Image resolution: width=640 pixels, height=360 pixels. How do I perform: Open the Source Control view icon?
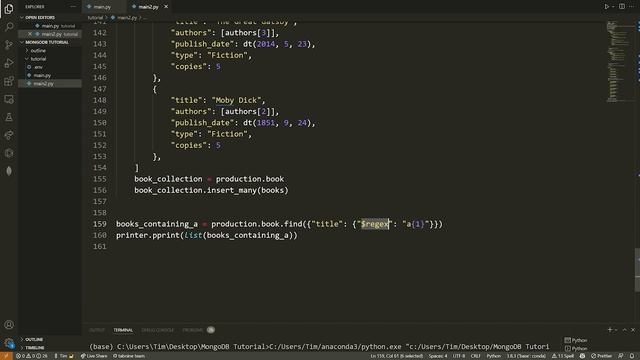coord(9,45)
